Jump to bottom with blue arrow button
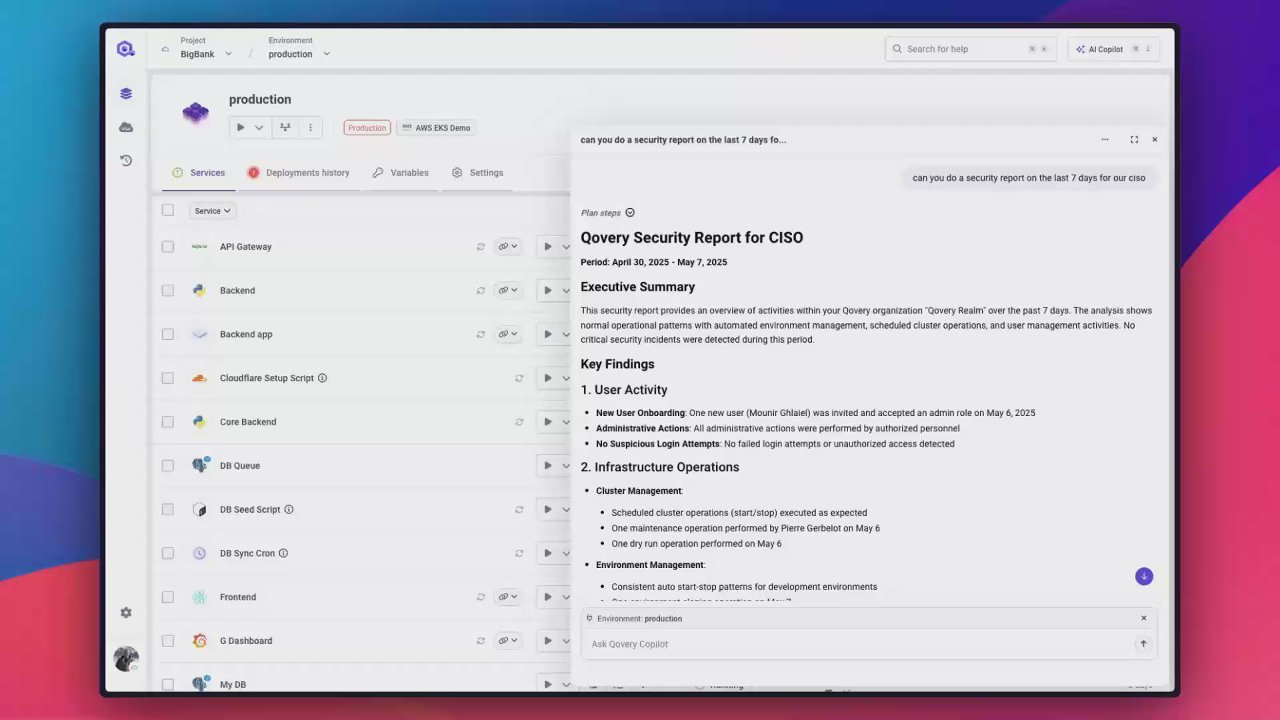The height and width of the screenshot is (720, 1280). tap(1144, 576)
